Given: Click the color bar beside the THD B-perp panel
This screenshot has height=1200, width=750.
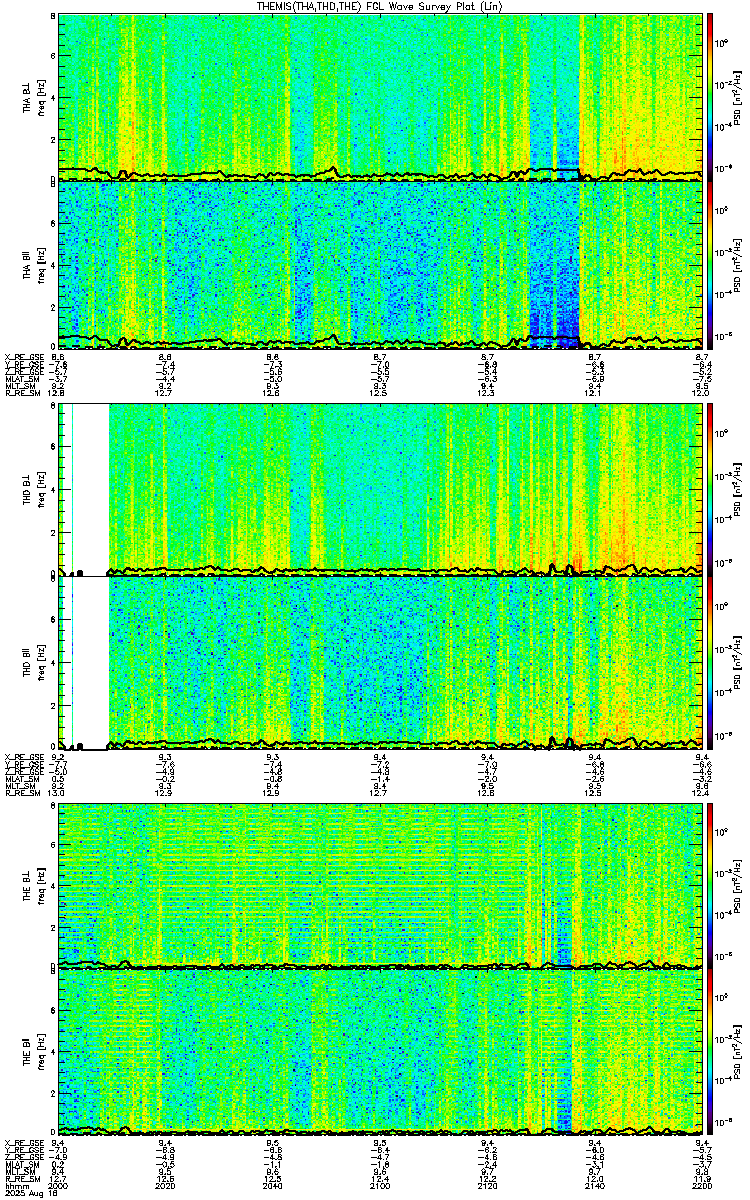Looking at the screenshot, I should click(709, 490).
